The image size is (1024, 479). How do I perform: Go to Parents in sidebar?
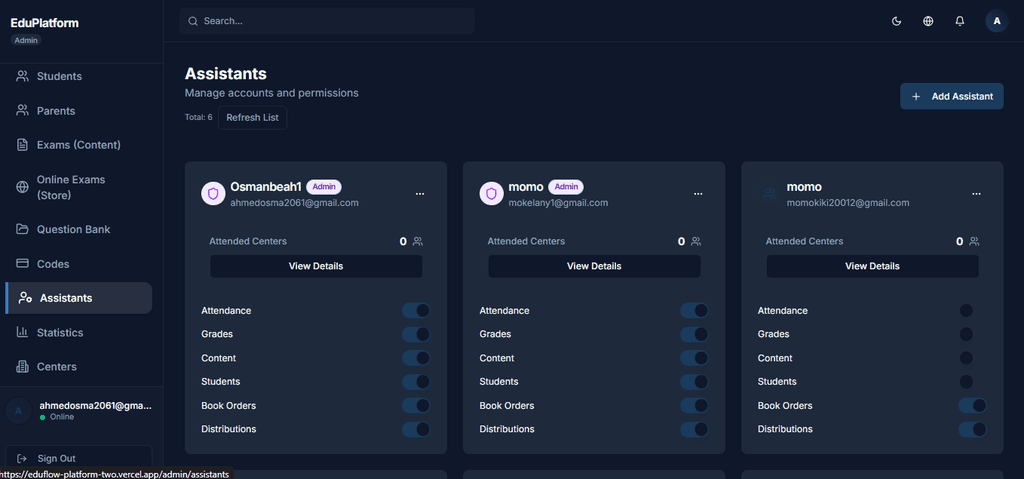tap(78, 110)
